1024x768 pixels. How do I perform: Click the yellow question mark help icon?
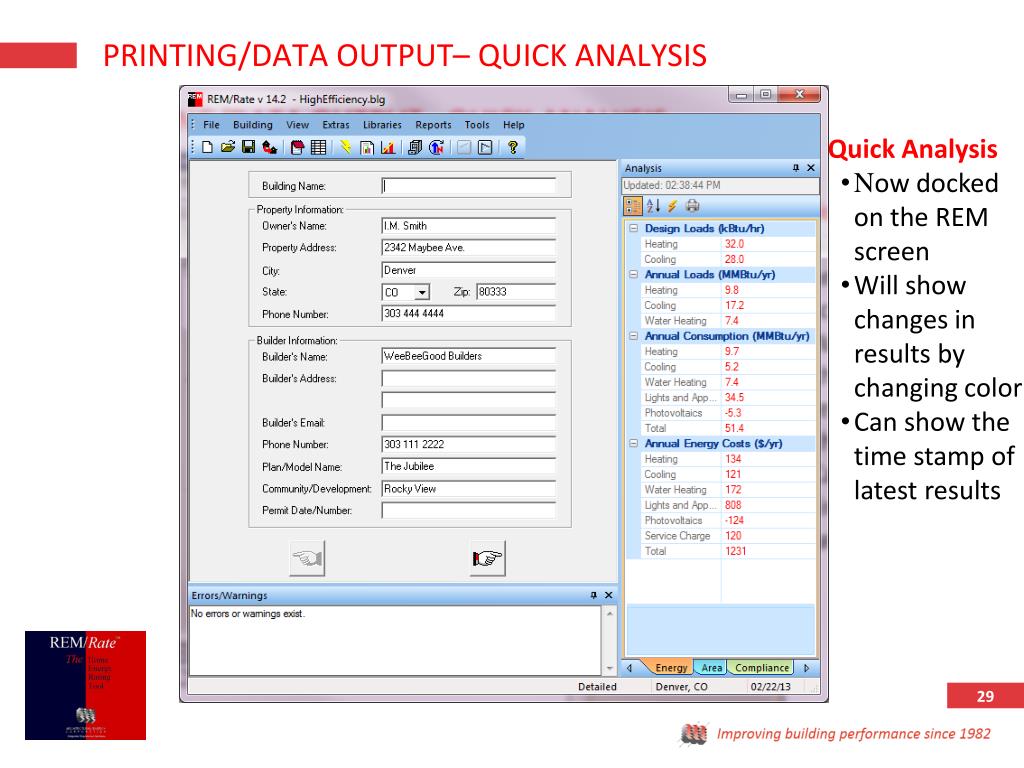point(513,147)
